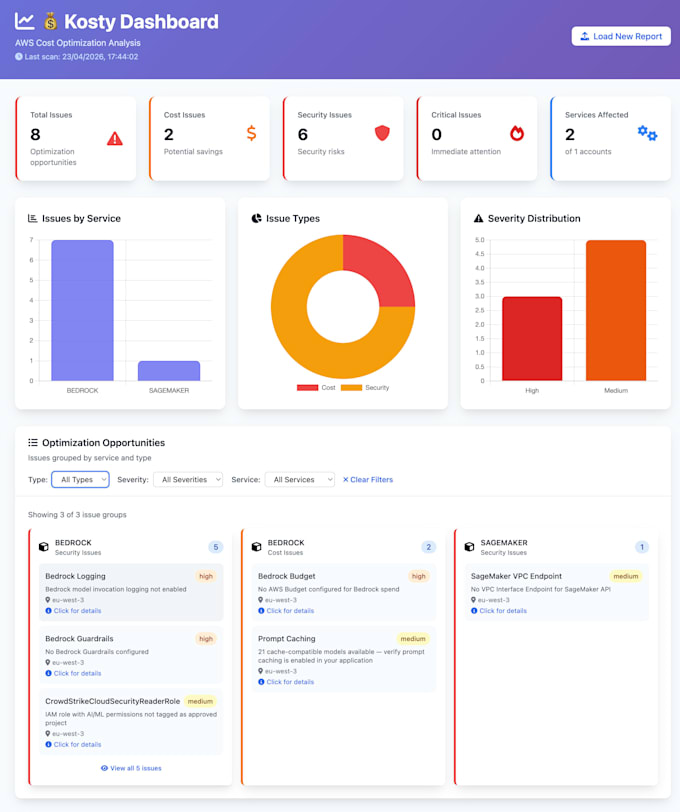The width and height of the screenshot is (680, 812).
Task: Toggle the Security legend item in Issue Types chart
Action: (365, 387)
